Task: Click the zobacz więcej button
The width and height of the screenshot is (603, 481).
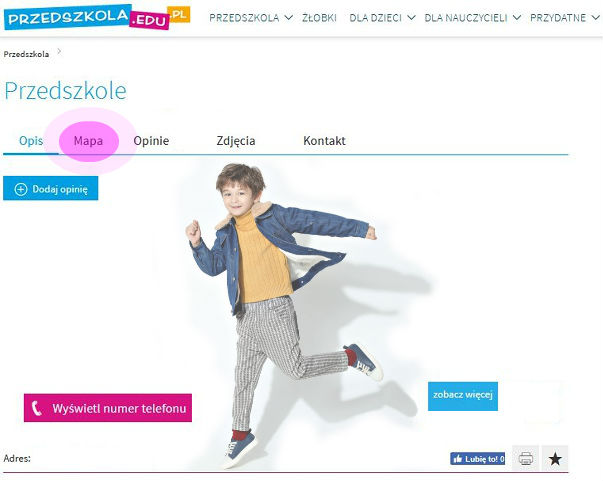Action: pyautogui.click(x=463, y=396)
